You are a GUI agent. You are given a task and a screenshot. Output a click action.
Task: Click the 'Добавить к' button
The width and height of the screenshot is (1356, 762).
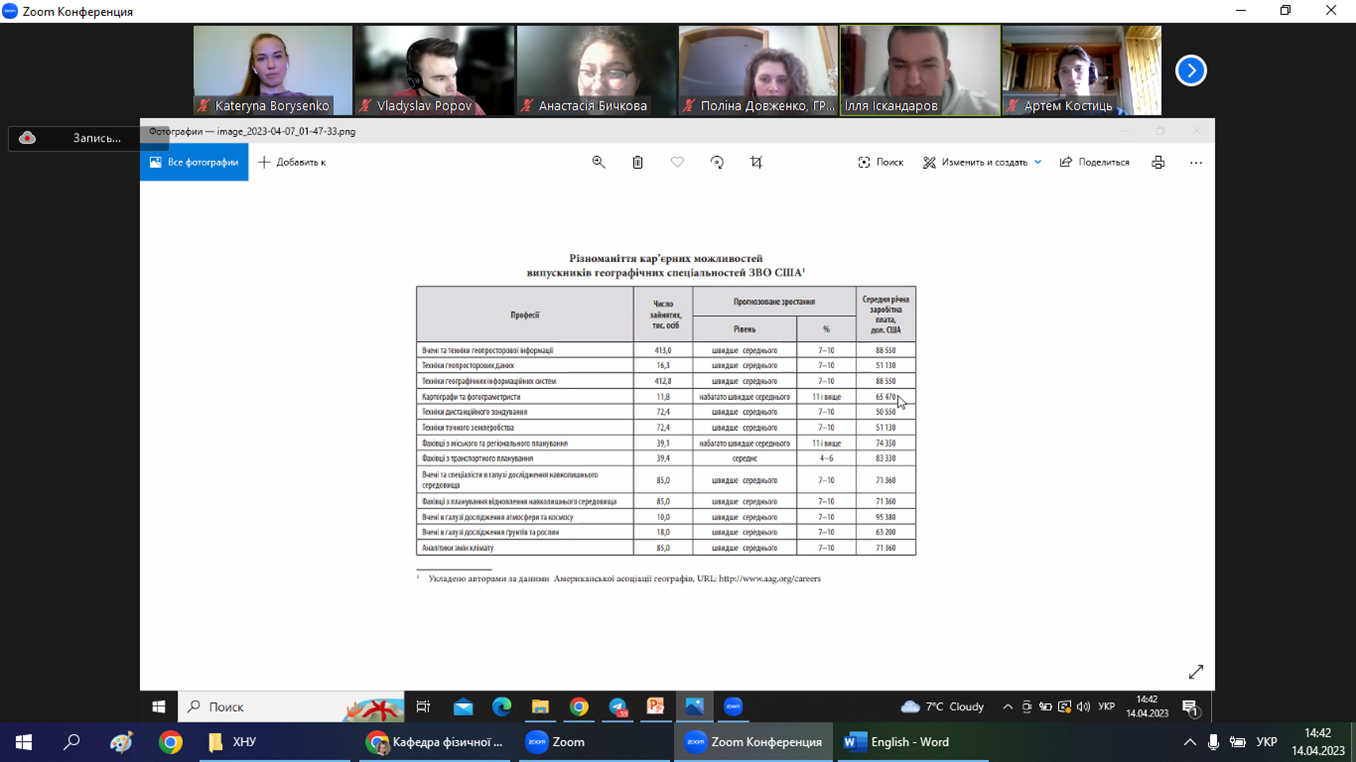(x=292, y=162)
